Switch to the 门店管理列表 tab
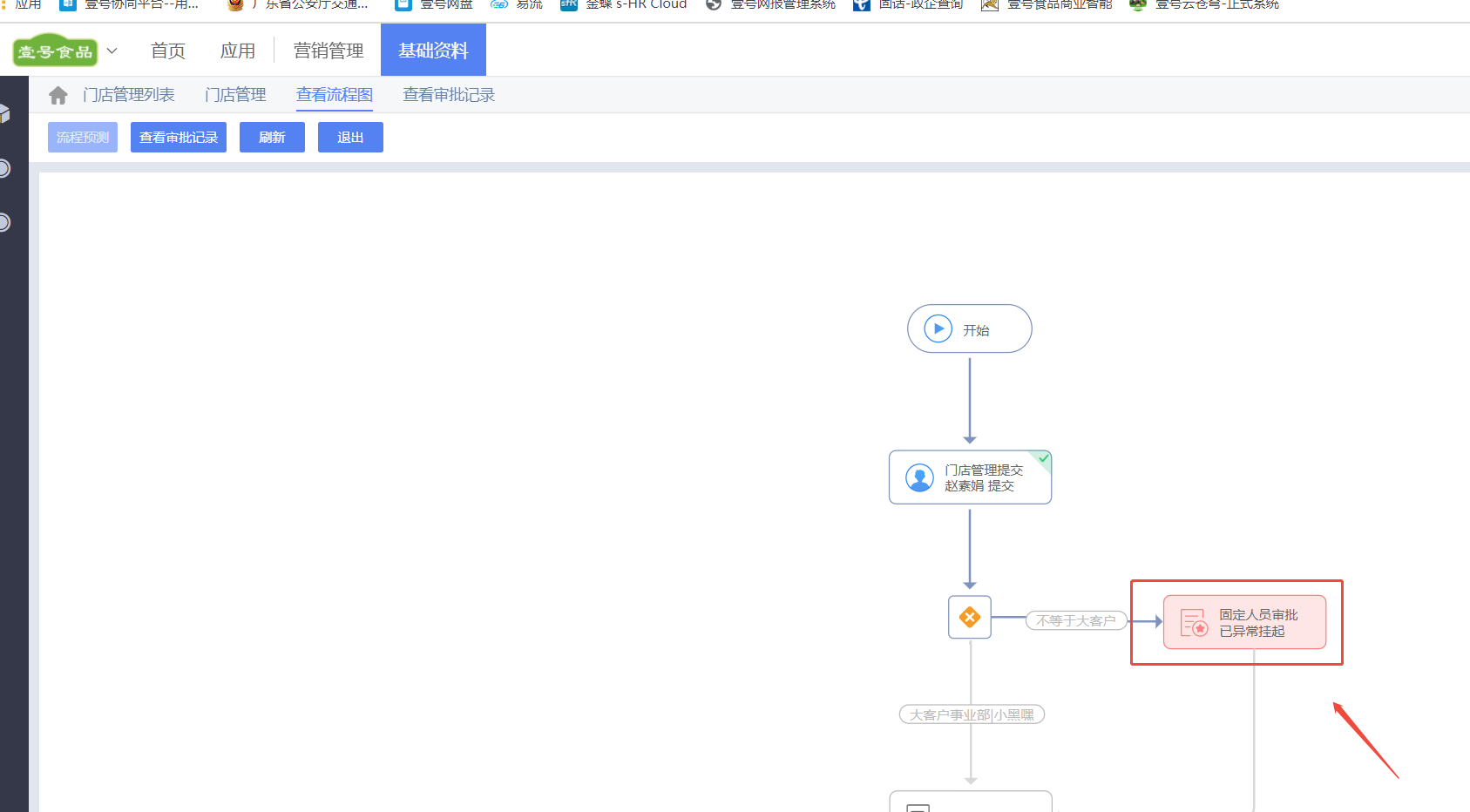The width and height of the screenshot is (1470, 812). pyautogui.click(x=129, y=95)
